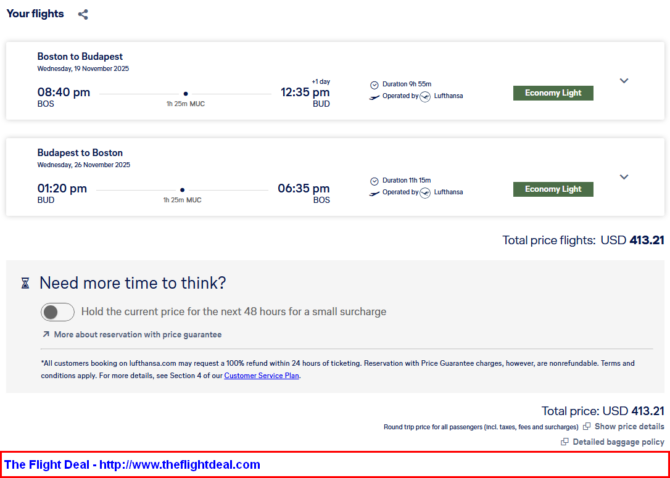Screen dimensions: 670x478
Task: Click the 12:35 pm arrival time
Action: click(x=305, y=92)
